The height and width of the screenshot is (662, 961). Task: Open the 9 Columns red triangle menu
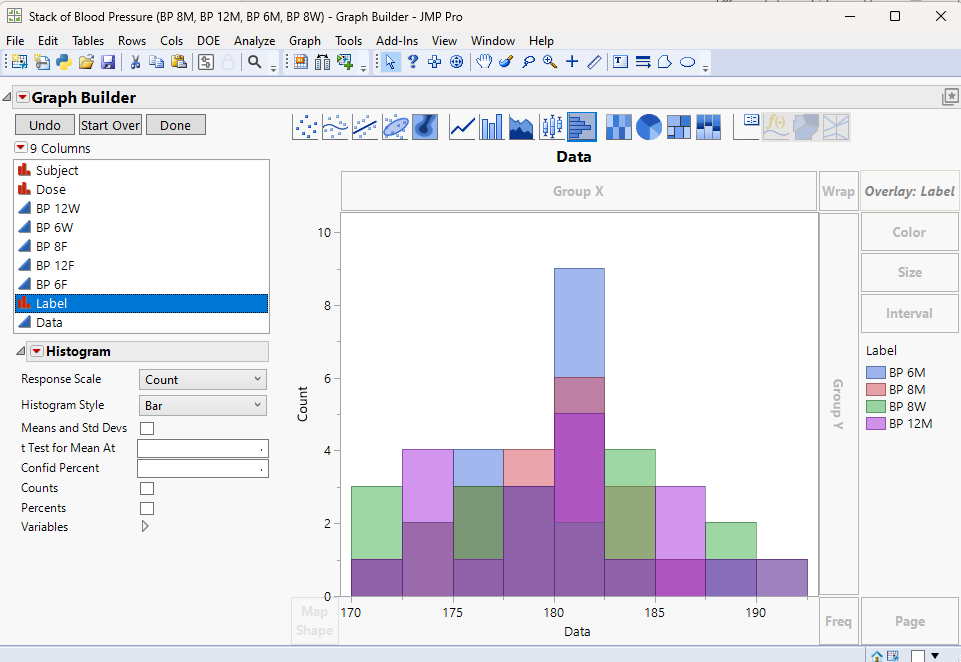coord(21,148)
